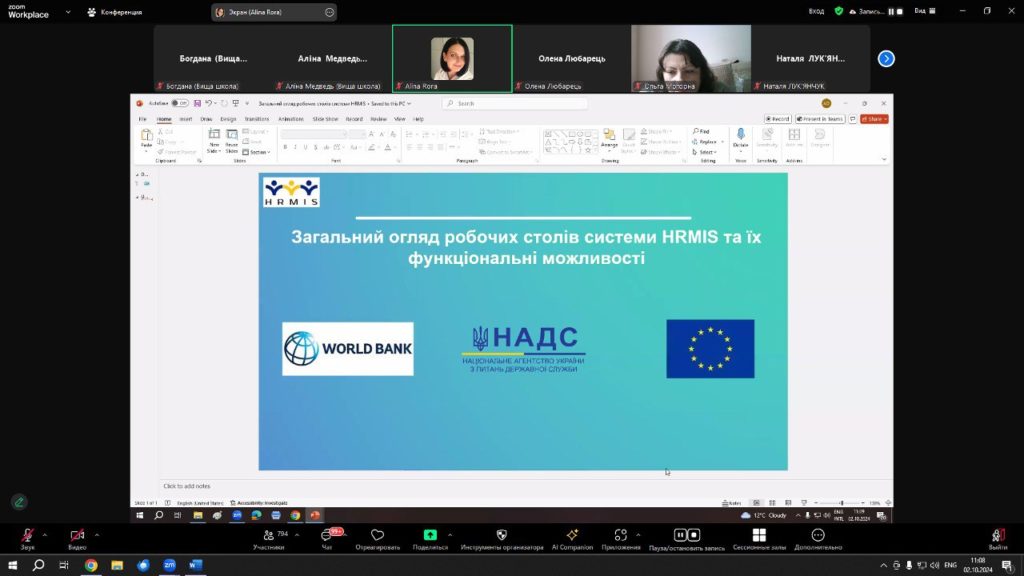Open the Section dropdown in Slides group
The width and height of the screenshot is (1024, 576).
pos(255,152)
